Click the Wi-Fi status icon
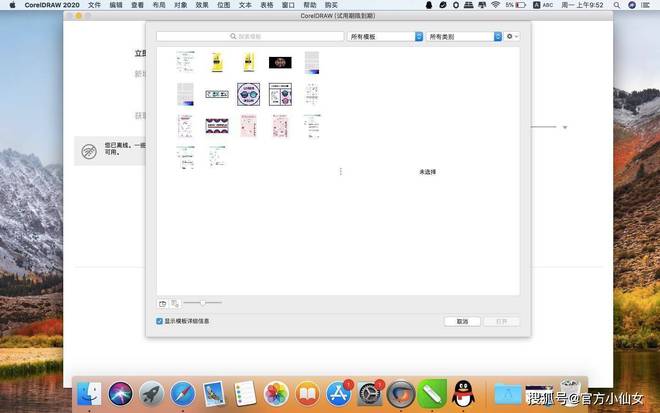The height and width of the screenshot is (413, 660). tap(495, 5)
